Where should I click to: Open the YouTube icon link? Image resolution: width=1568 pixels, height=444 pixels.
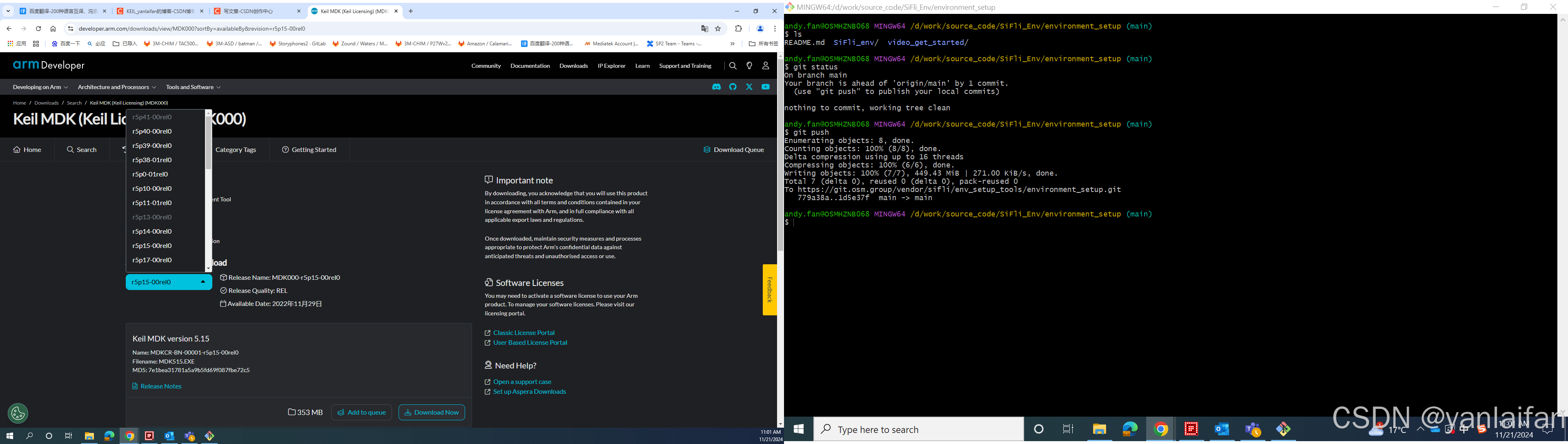[x=766, y=87]
